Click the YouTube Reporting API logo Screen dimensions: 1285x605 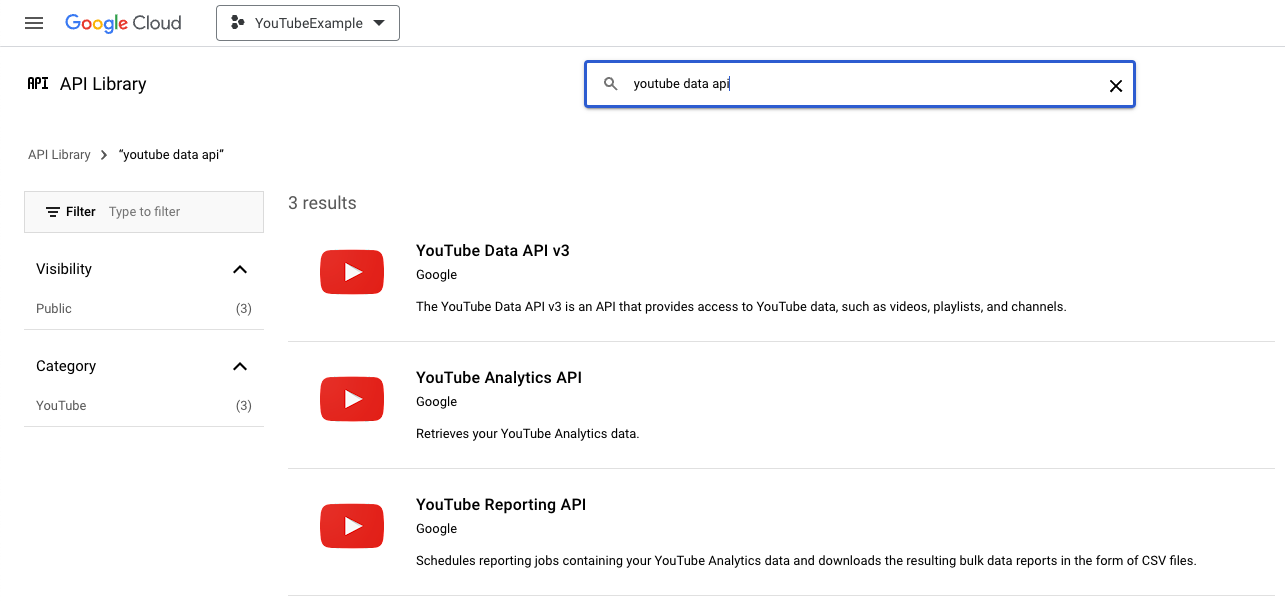coord(352,526)
